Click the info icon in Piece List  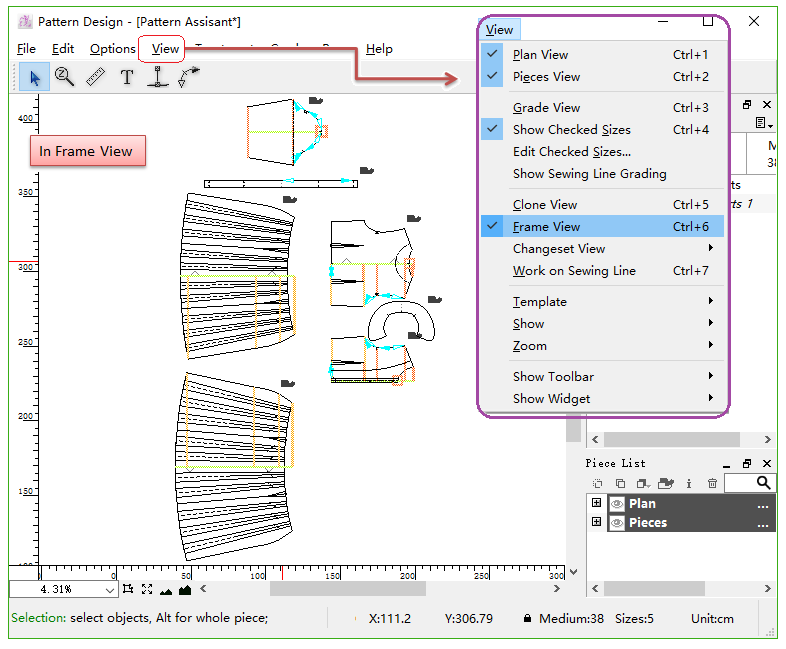(689, 483)
